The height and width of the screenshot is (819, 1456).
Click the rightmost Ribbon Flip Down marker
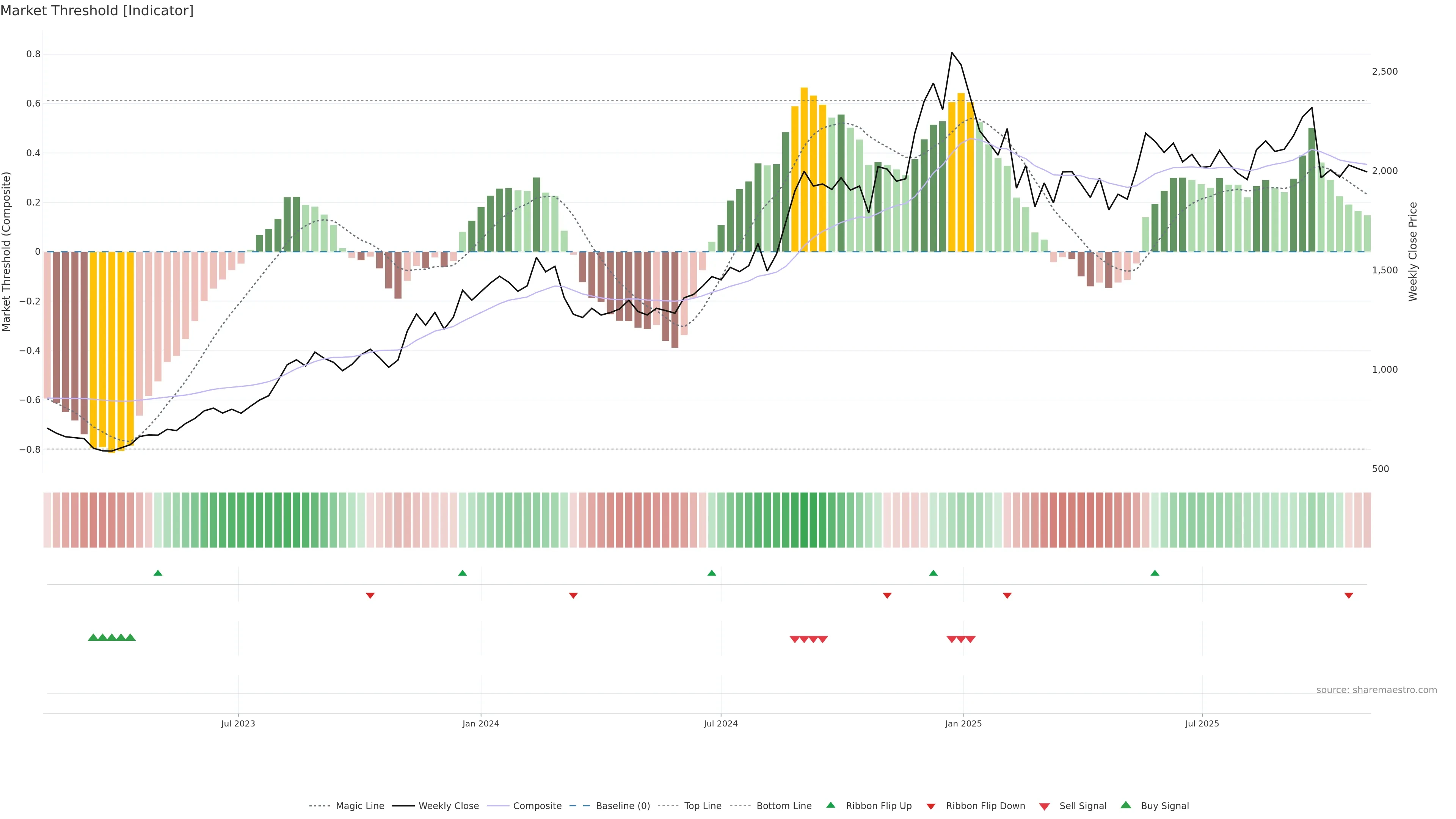pyautogui.click(x=1349, y=595)
